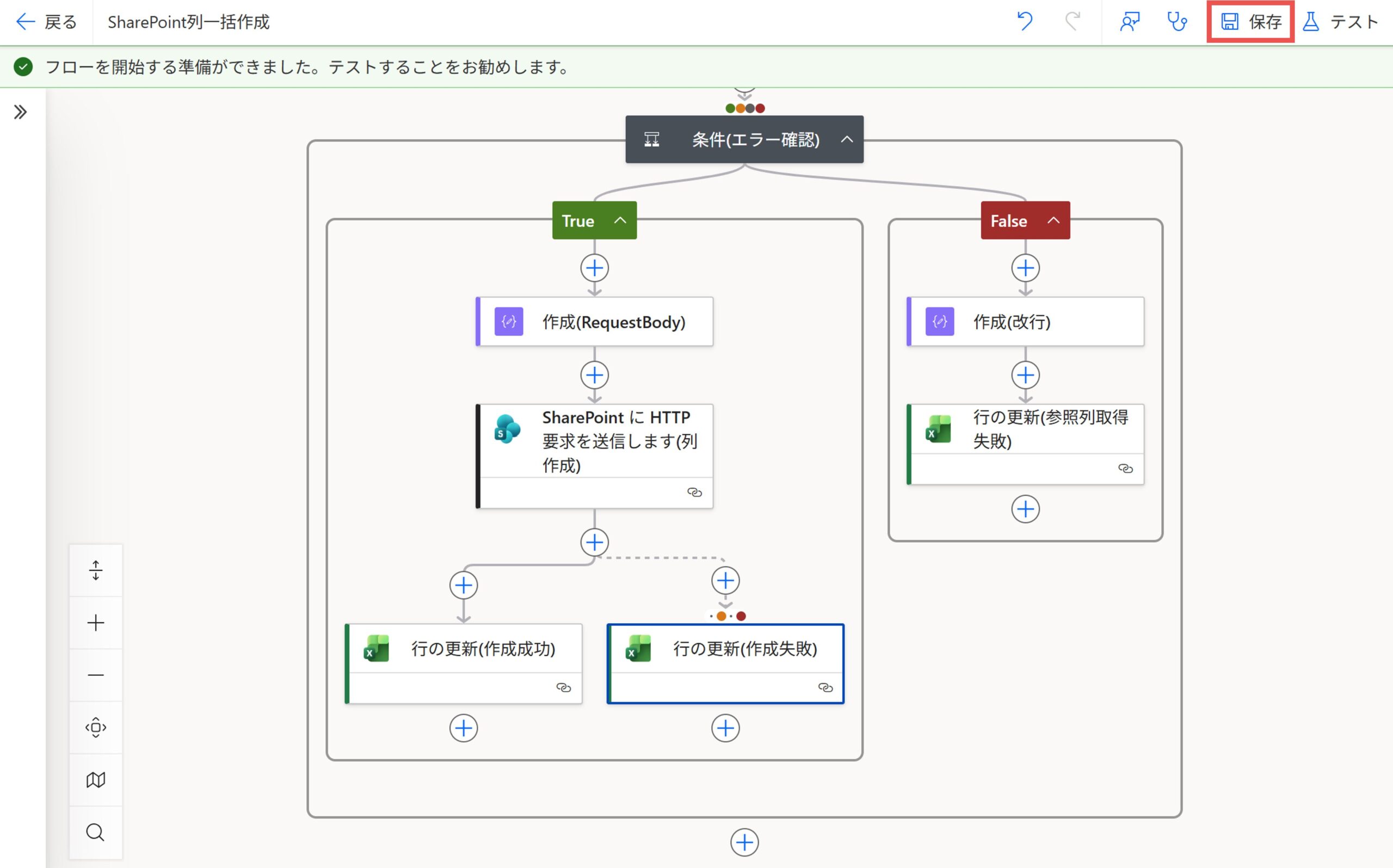Expand the left side panel chevrons
This screenshot has width=1393, height=868.
tap(21, 112)
